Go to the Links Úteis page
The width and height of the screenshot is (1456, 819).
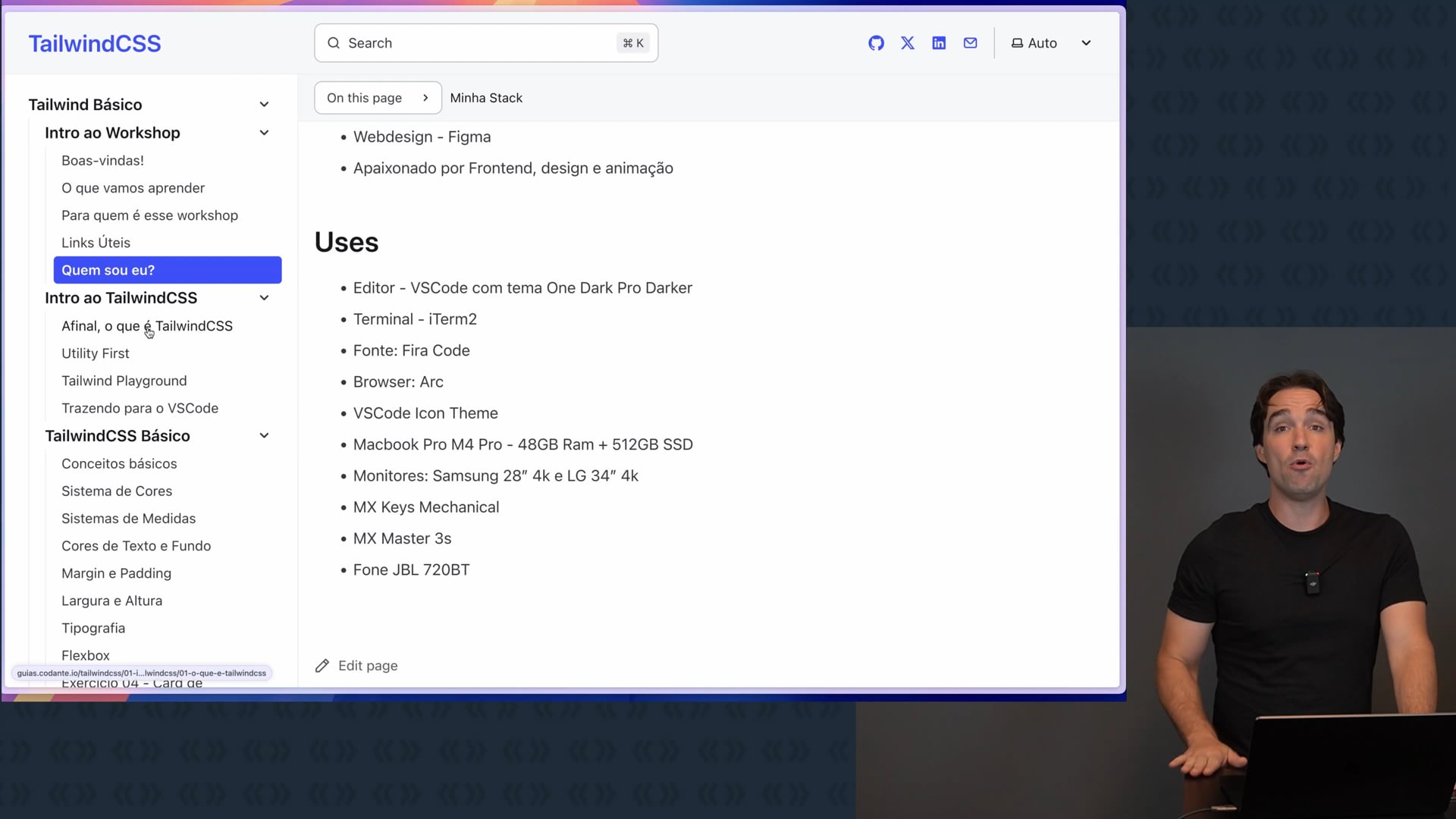coord(96,243)
